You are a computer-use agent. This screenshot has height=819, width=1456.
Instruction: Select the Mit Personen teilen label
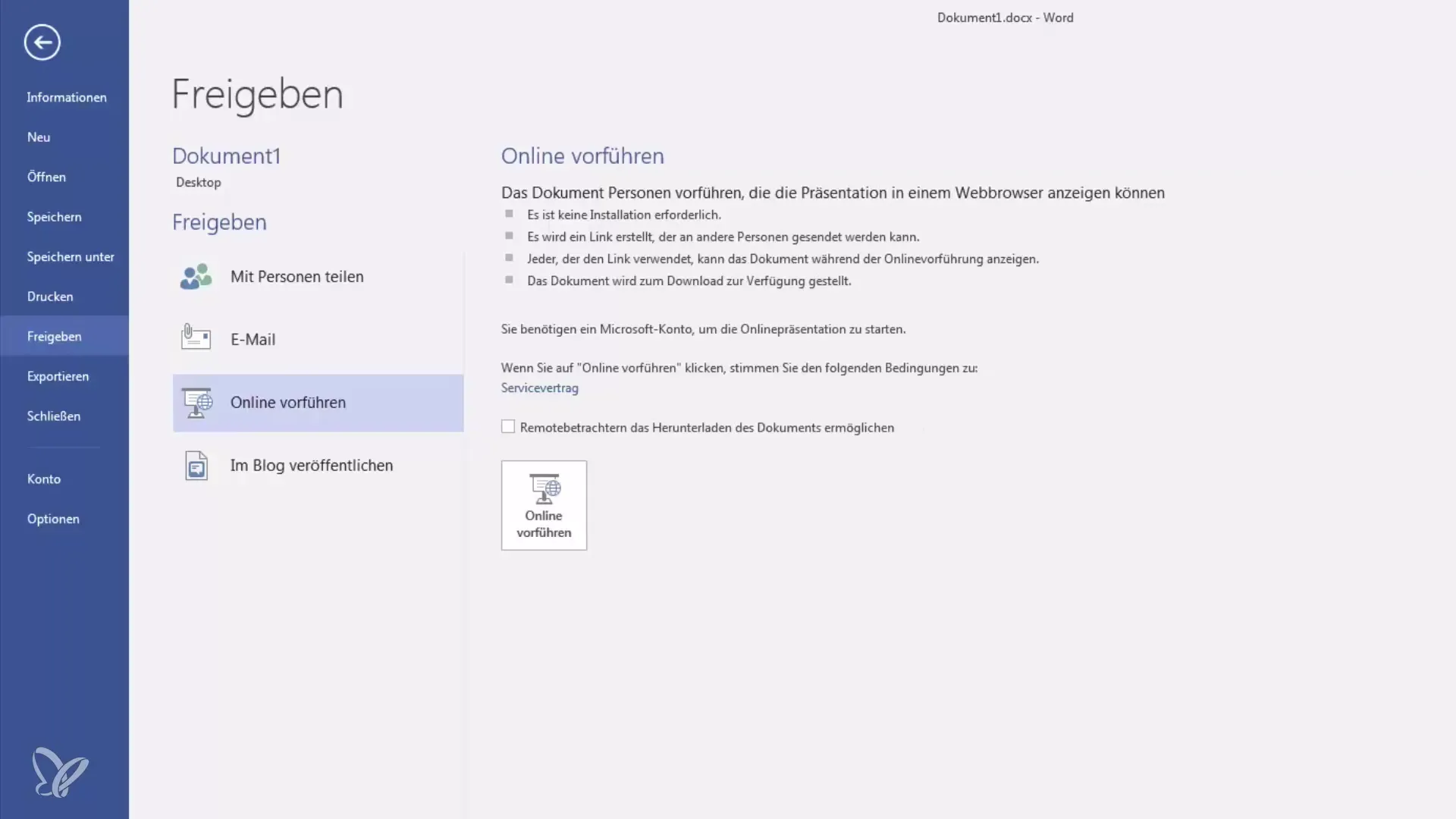[x=297, y=277]
